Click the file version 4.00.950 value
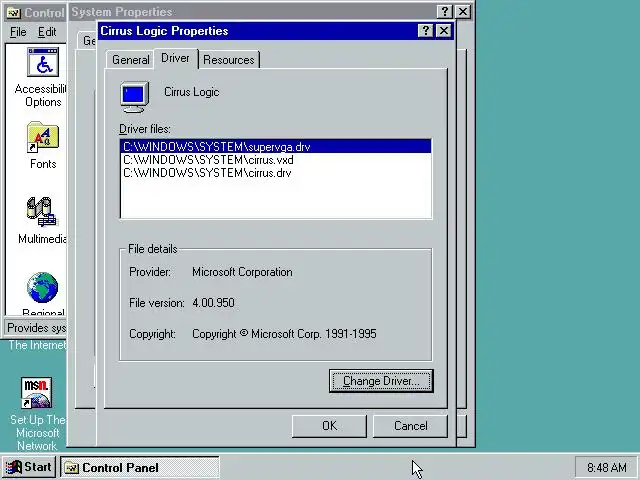This screenshot has height=480, width=640. pos(213,303)
